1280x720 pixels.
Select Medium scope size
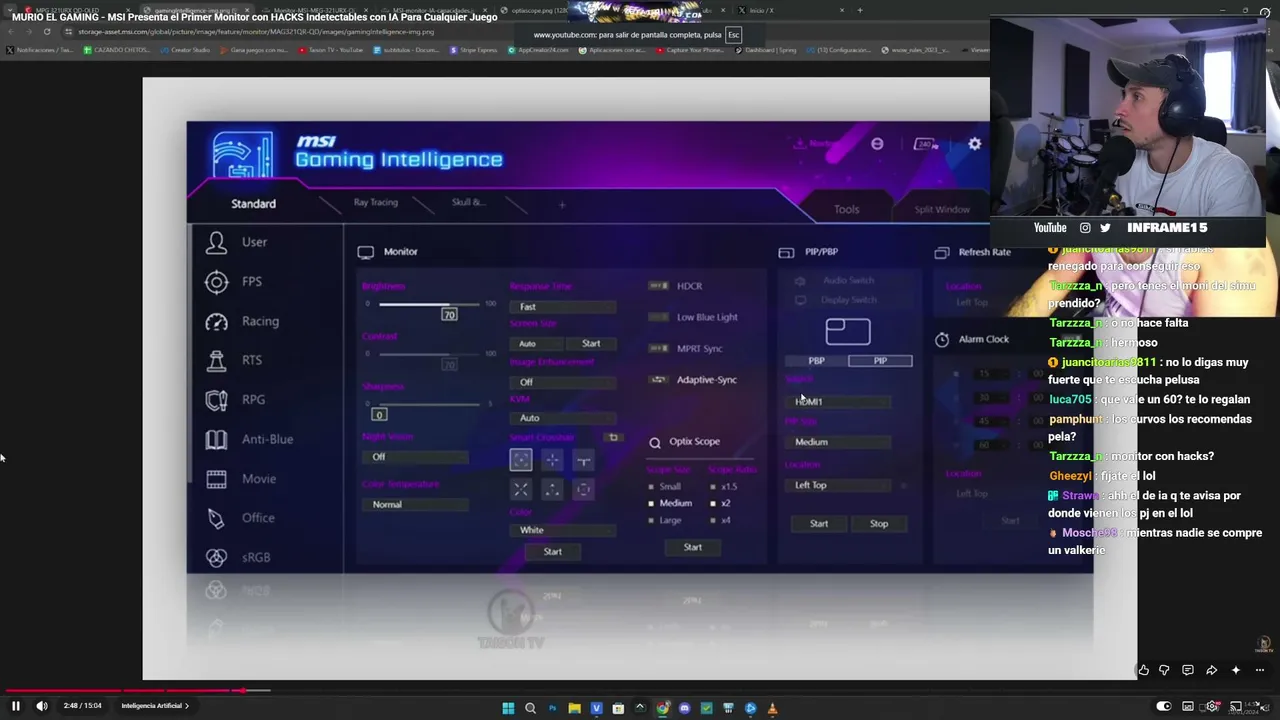click(x=670, y=503)
